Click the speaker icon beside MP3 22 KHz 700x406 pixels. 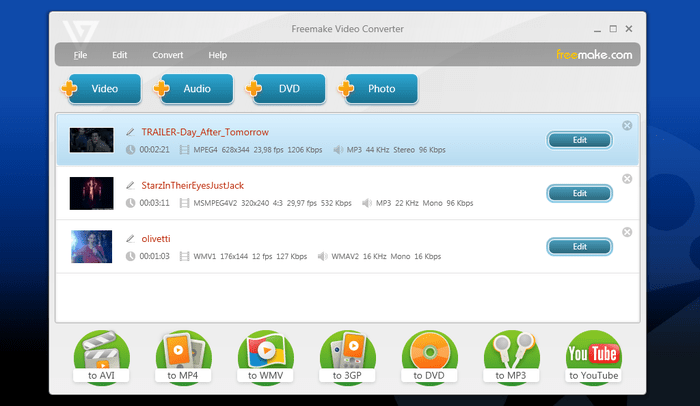[x=367, y=203]
